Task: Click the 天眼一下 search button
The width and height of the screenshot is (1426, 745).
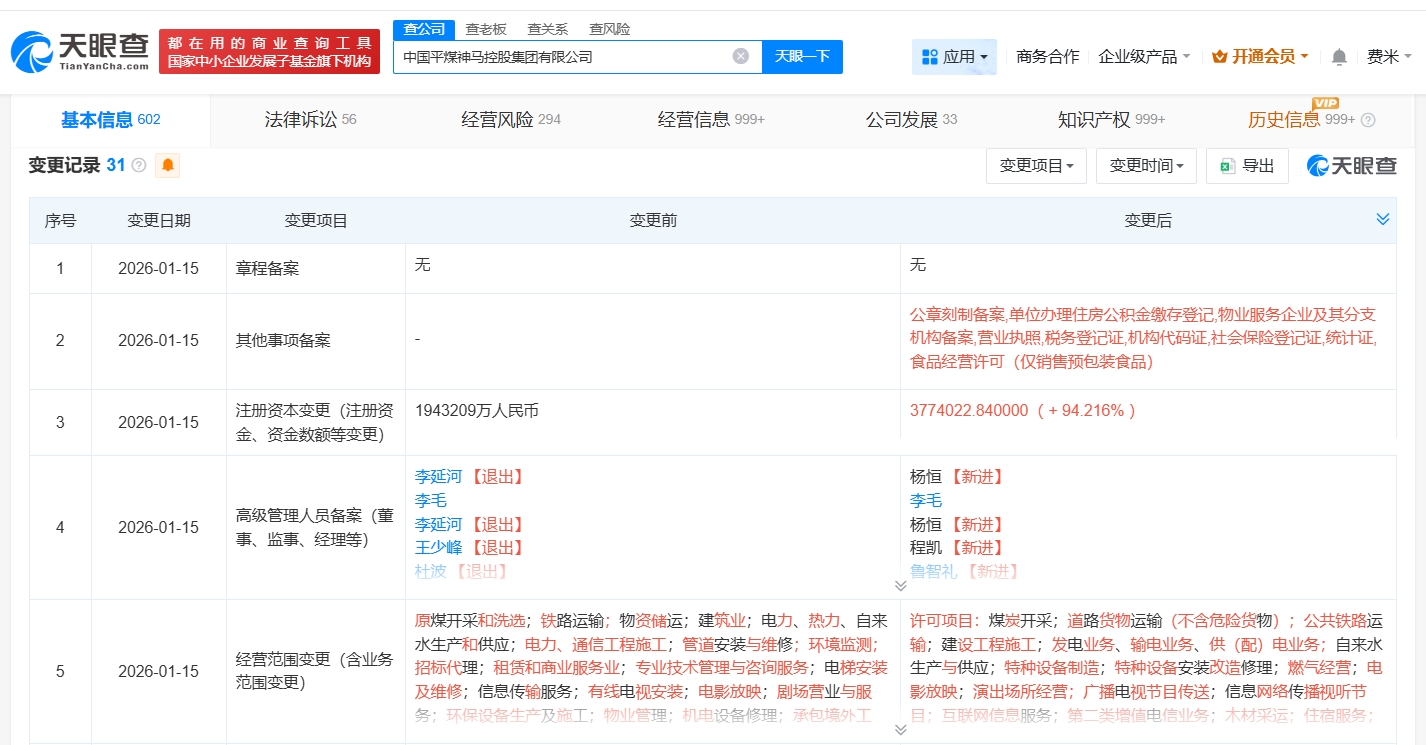Action: [802, 56]
